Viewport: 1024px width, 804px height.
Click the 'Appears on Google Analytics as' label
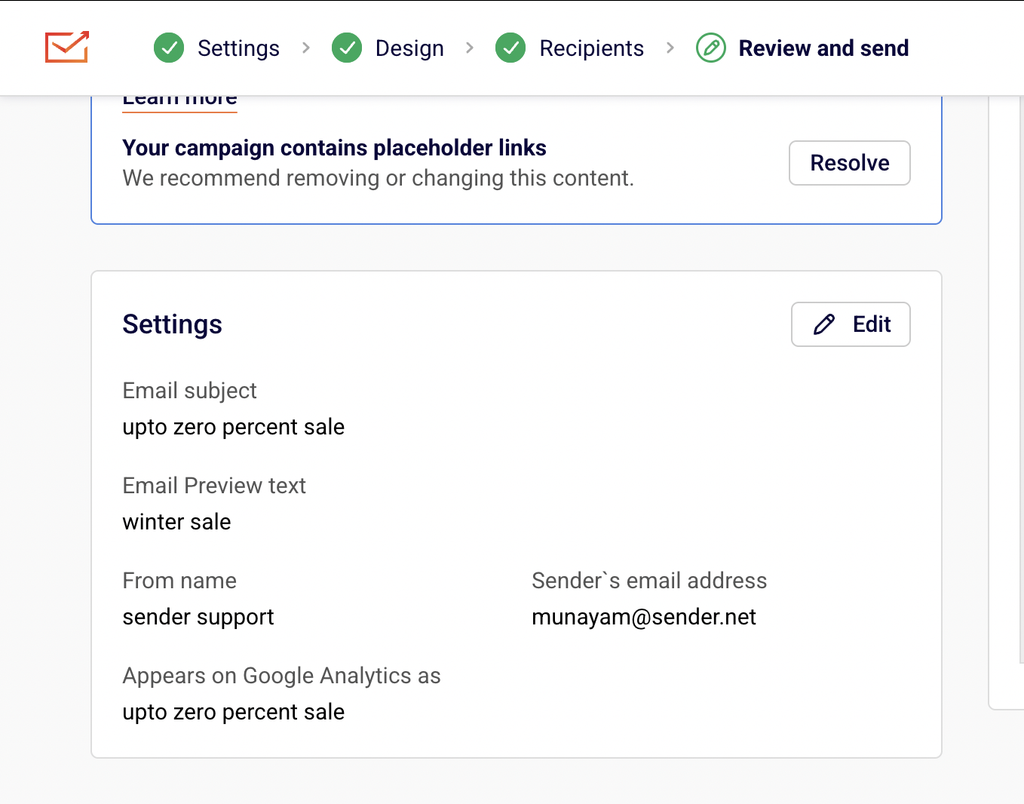[281, 676]
